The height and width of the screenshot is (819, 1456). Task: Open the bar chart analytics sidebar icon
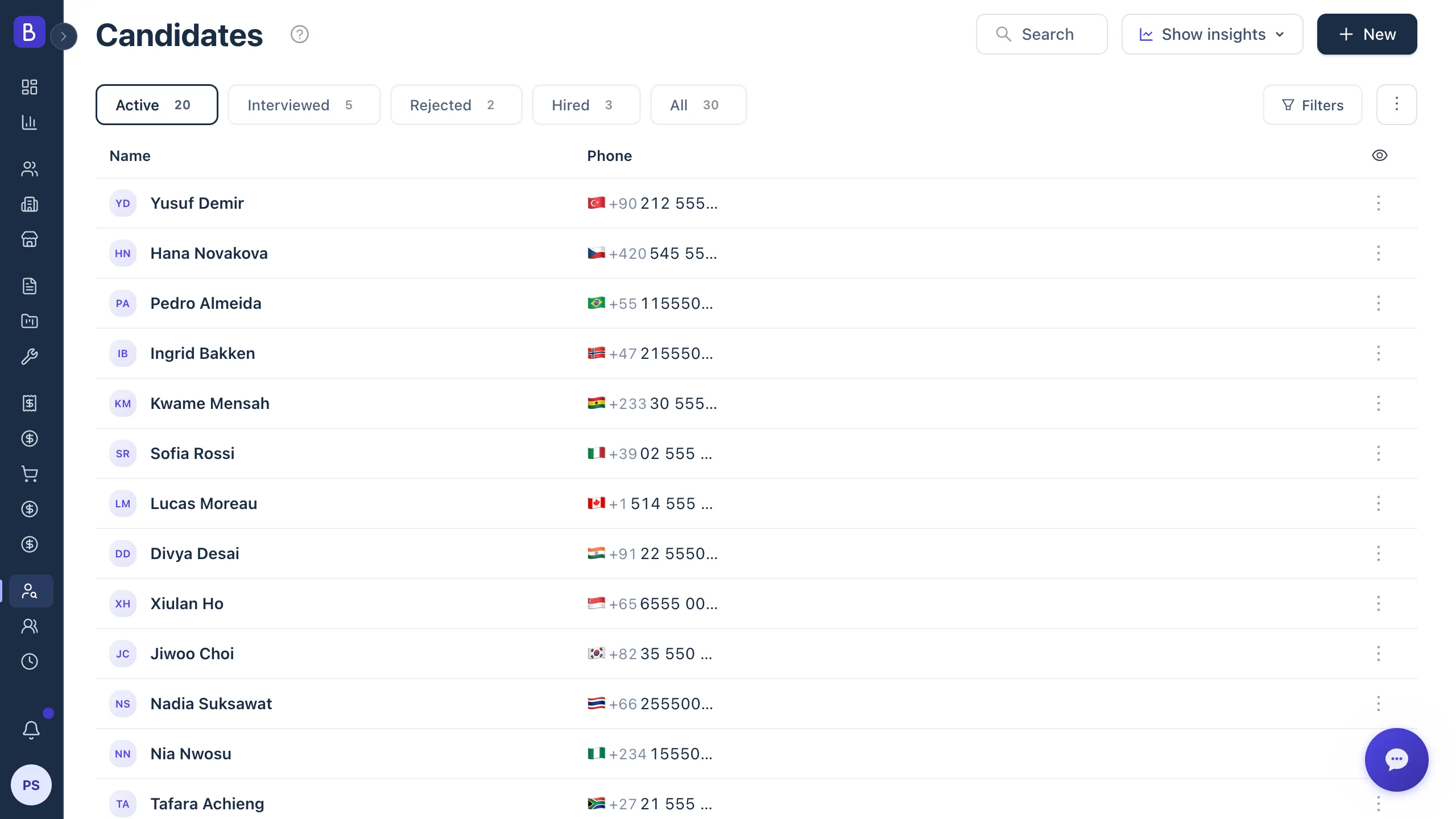click(x=30, y=122)
